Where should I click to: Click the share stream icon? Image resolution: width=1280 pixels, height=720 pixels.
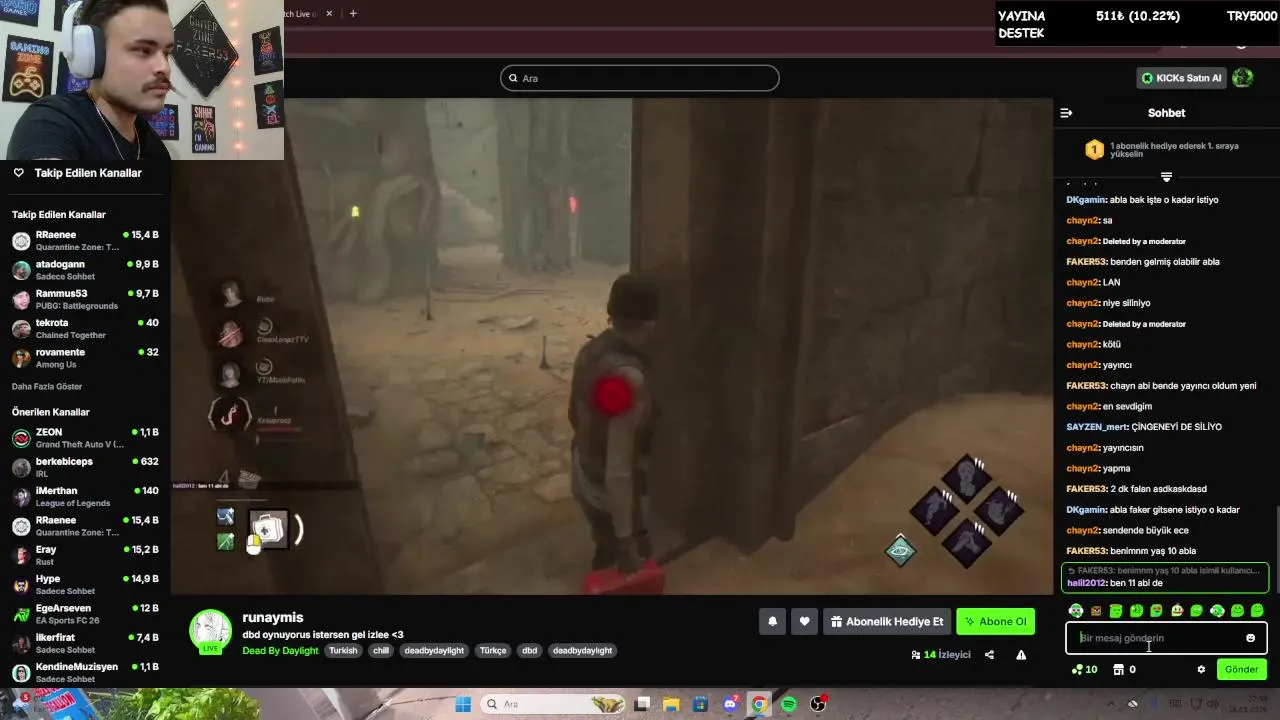pos(989,655)
